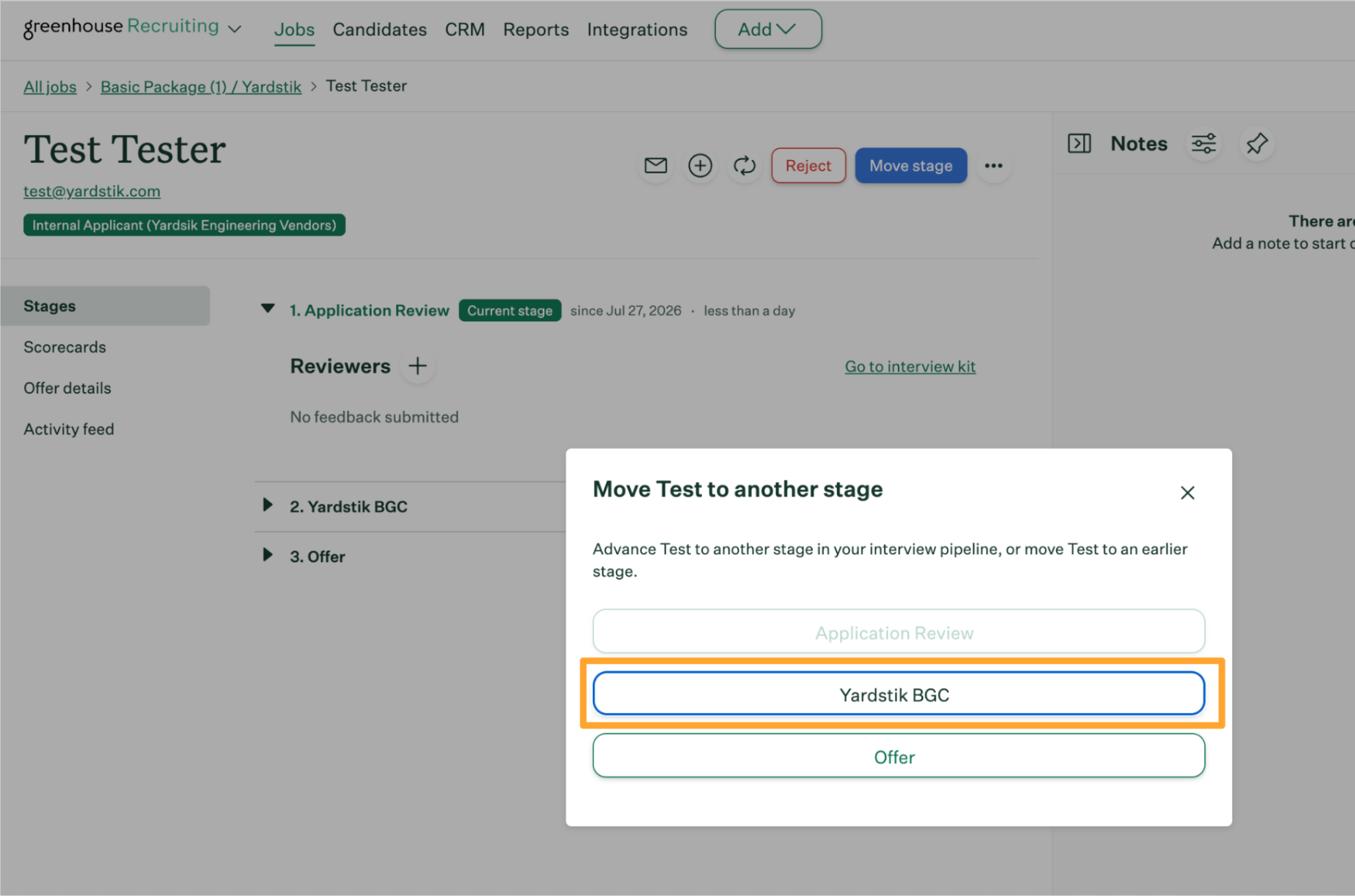Open Notes filter sliders icon

(1203, 143)
